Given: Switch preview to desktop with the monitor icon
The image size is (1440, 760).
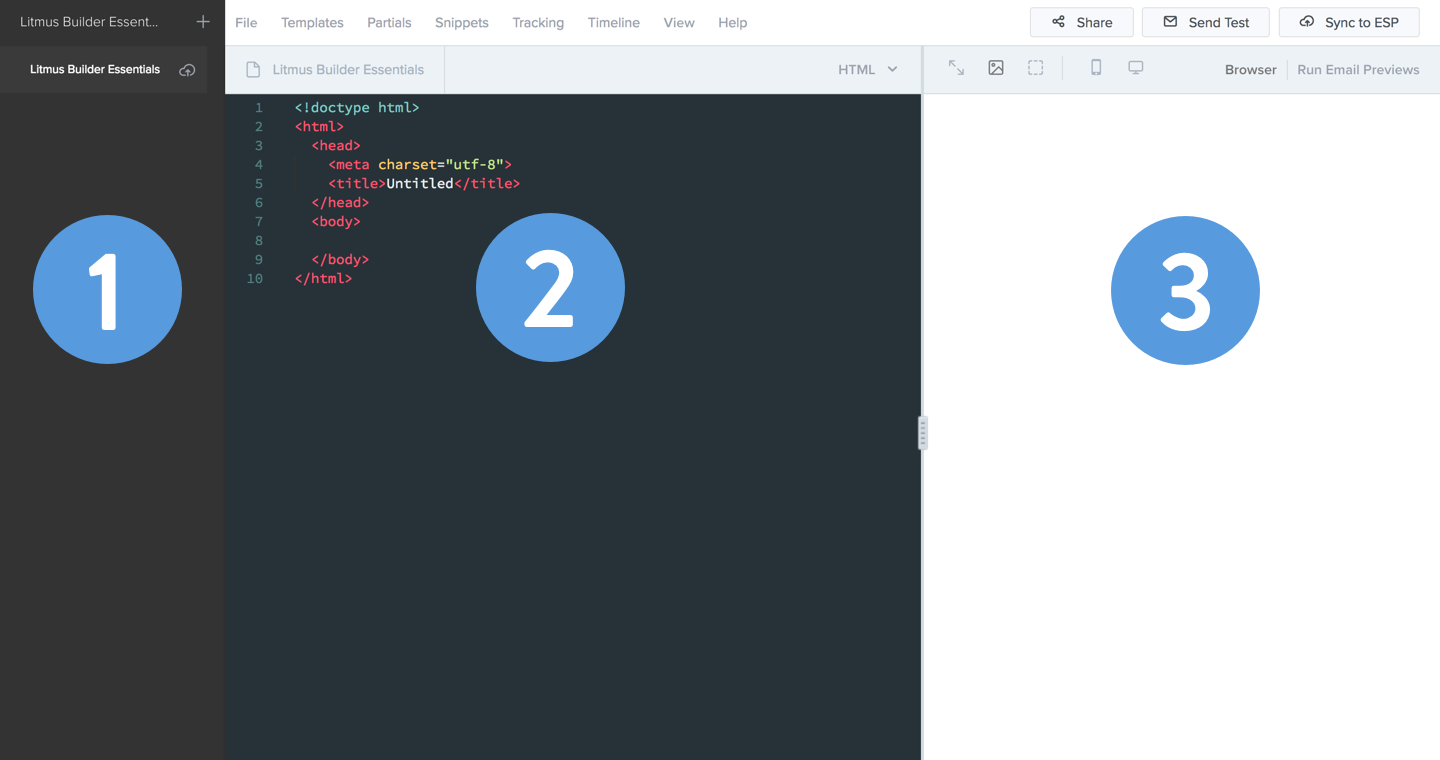Looking at the screenshot, I should (1134, 68).
